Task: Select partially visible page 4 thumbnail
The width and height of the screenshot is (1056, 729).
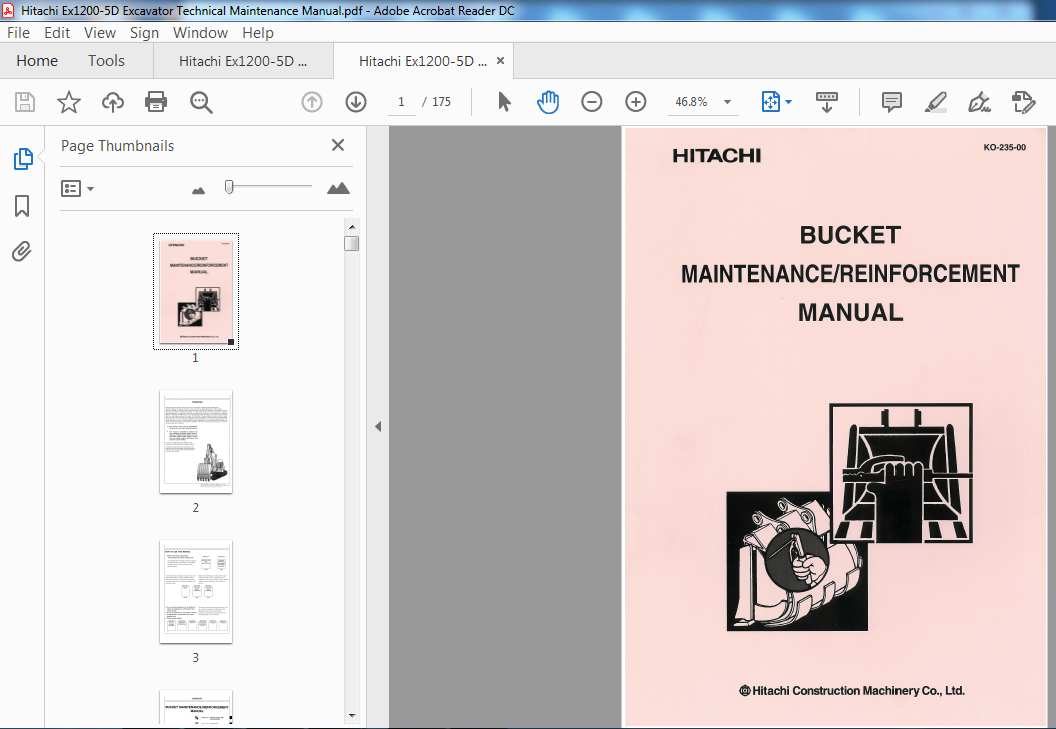Action: pos(196,707)
